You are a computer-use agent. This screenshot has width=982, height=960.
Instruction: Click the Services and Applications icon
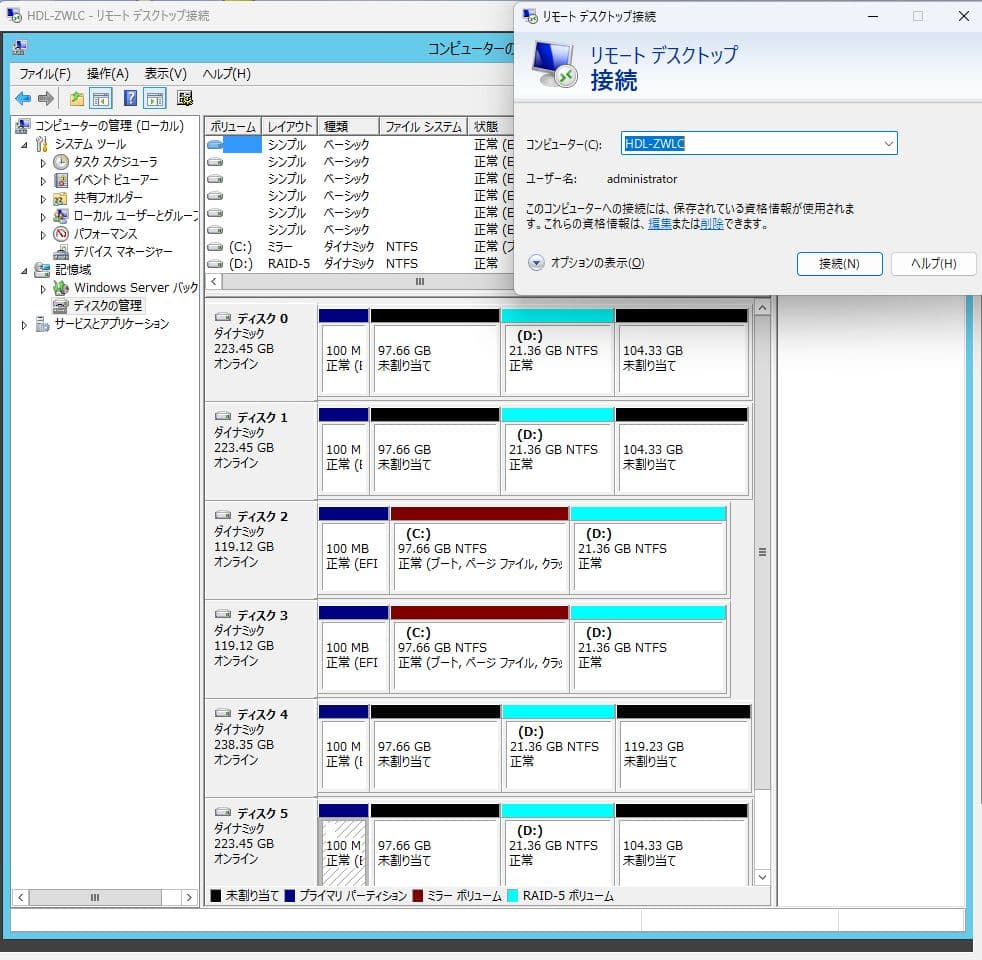click(x=42, y=324)
